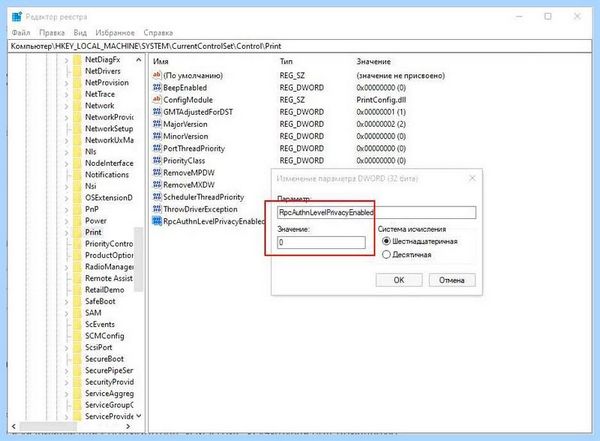Click the Имя column header
The image size is (600, 441).
click(x=161, y=61)
